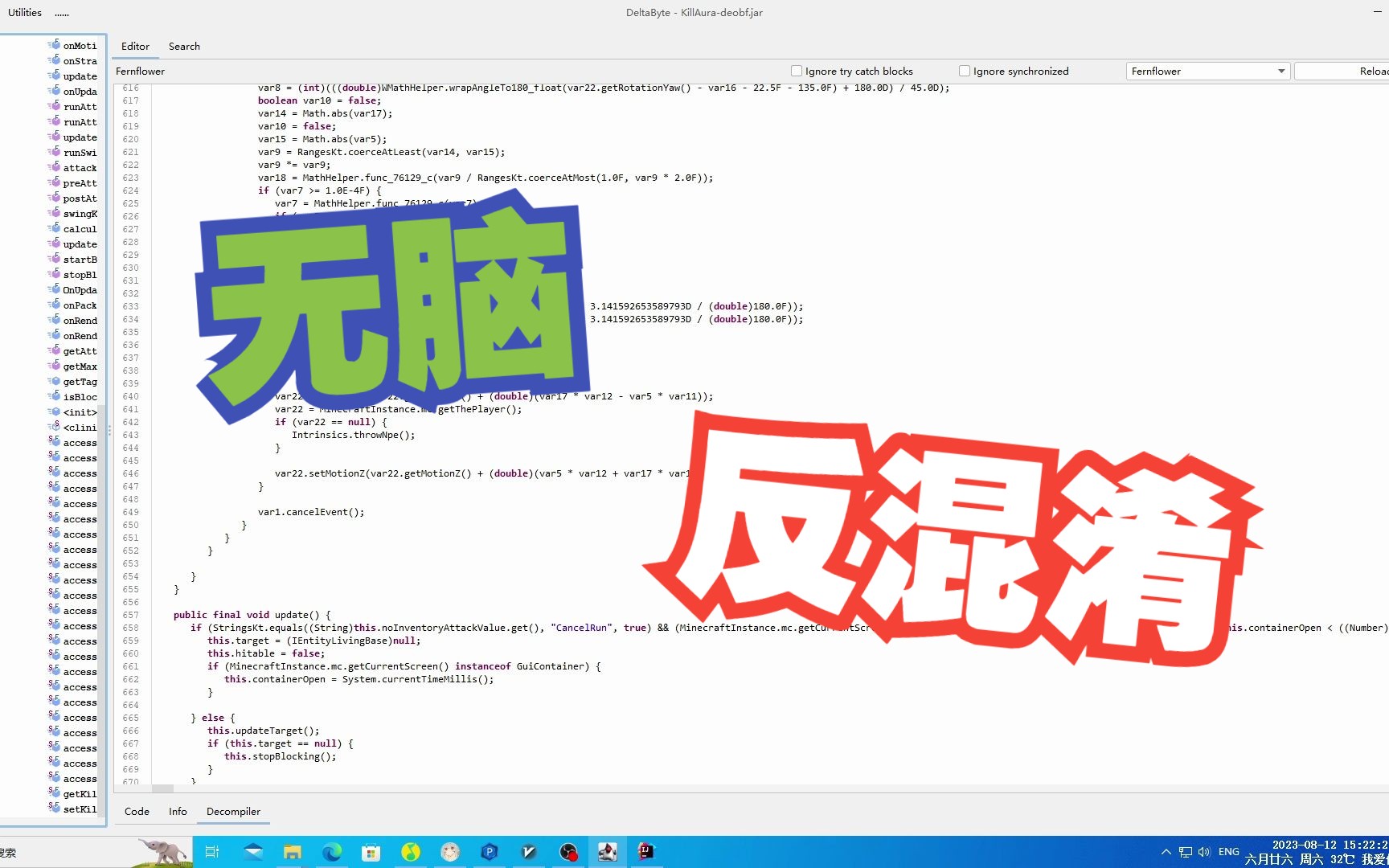The width and height of the screenshot is (1389, 868).
Task: Select the attack method in the sidebar
Action: [x=79, y=167]
